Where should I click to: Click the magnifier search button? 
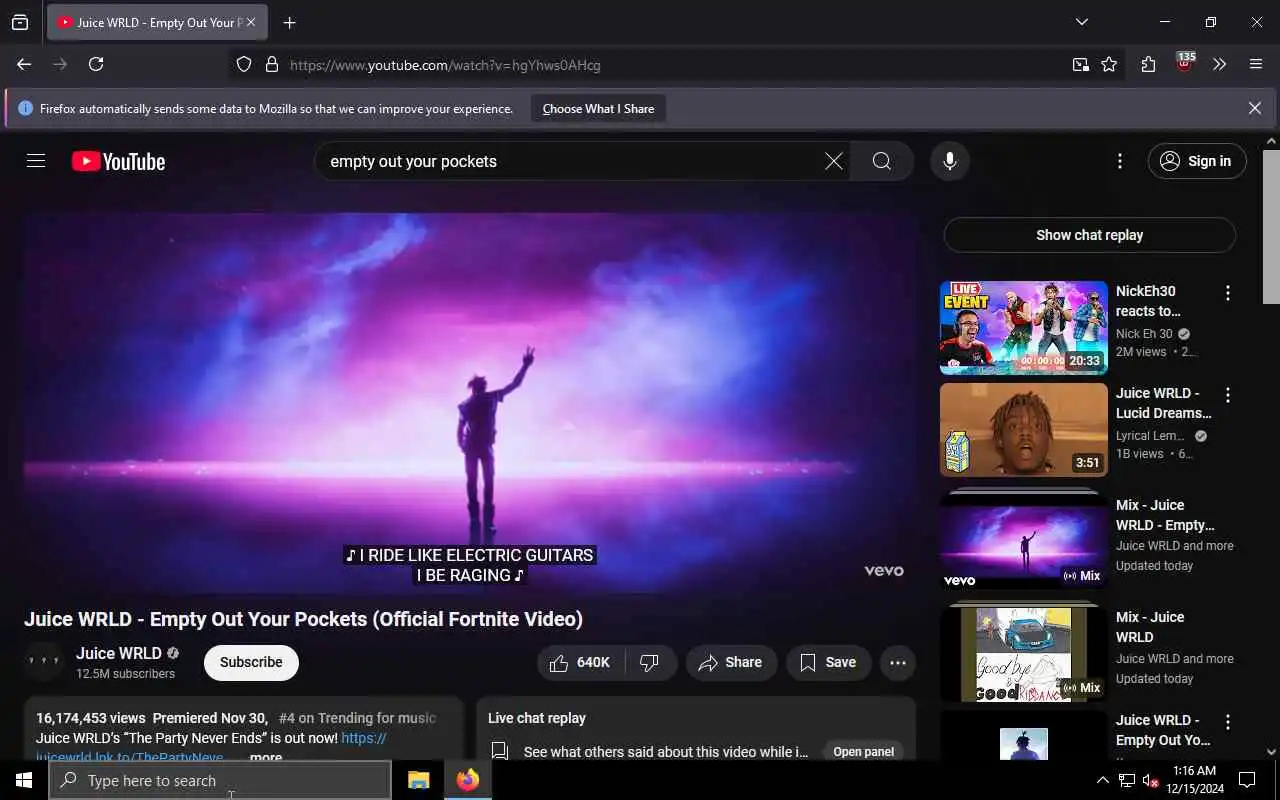pos(881,161)
